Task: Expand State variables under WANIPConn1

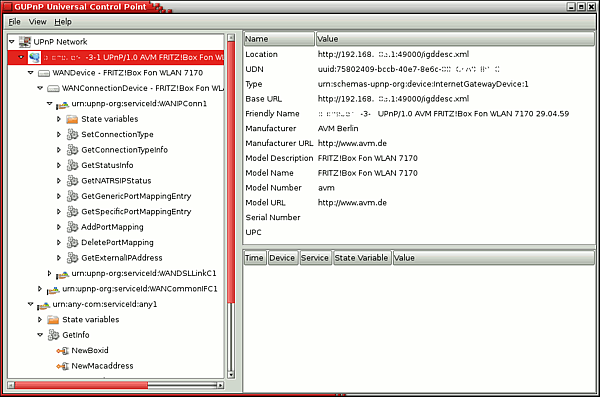Action: tap(59, 119)
